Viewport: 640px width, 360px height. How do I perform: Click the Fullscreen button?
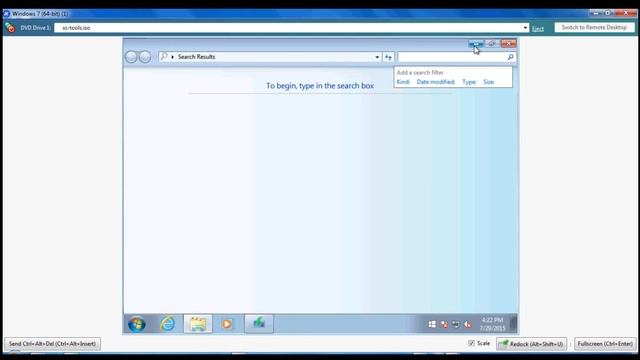coord(605,344)
